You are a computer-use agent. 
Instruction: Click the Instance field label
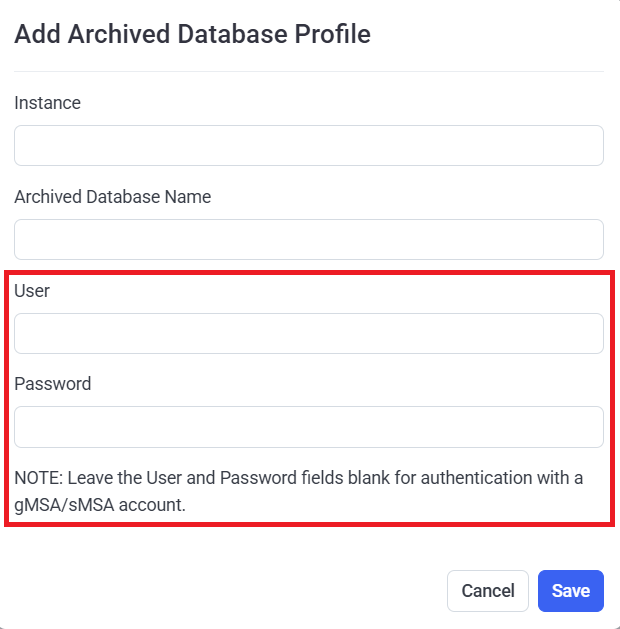coord(47,103)
